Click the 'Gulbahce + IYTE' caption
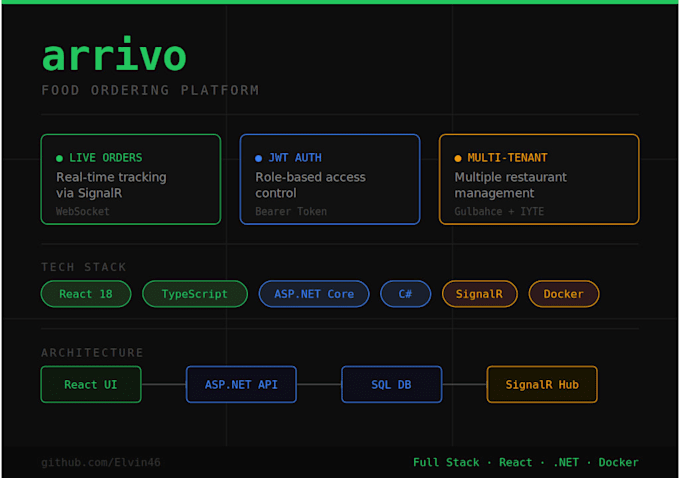The height and width of the screenshot is (478, 680). pos(499,212)
